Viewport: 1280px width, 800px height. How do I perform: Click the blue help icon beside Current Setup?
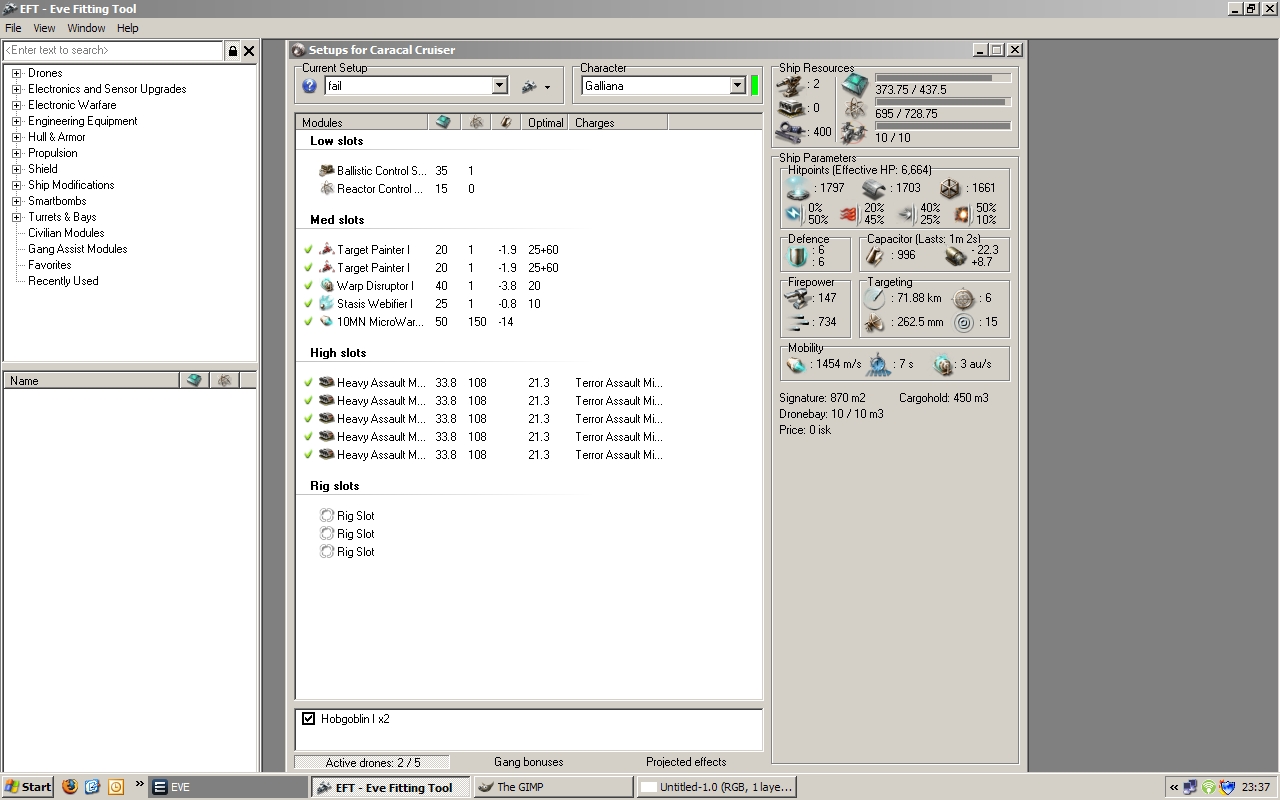tap(309, 86)
